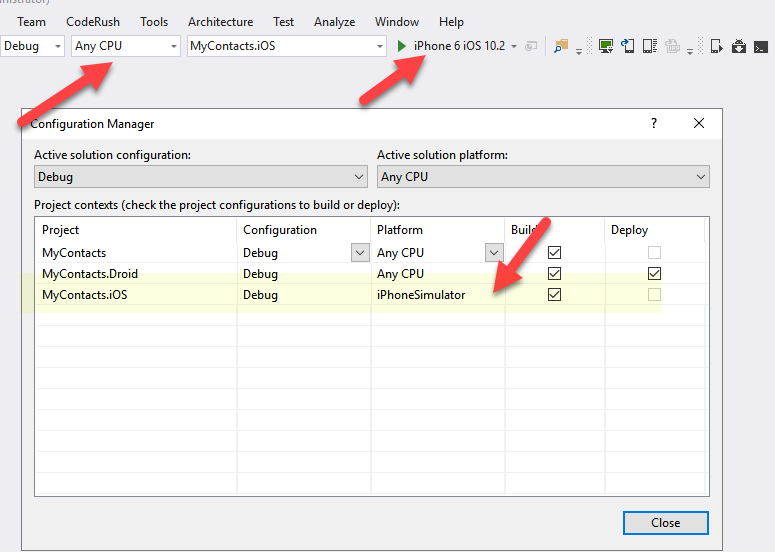The height and width of the screenshot is (552, 775).
Task: Uncheck Deploy for MyContacts.Droid
Action: click(x=654, y=273)
